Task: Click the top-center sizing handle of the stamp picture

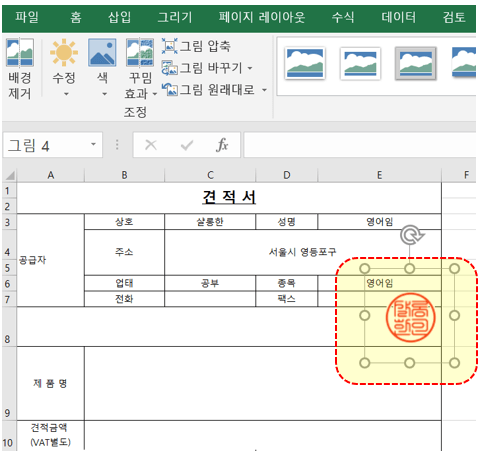Action: pyautogui.click(x=409, y=268)
